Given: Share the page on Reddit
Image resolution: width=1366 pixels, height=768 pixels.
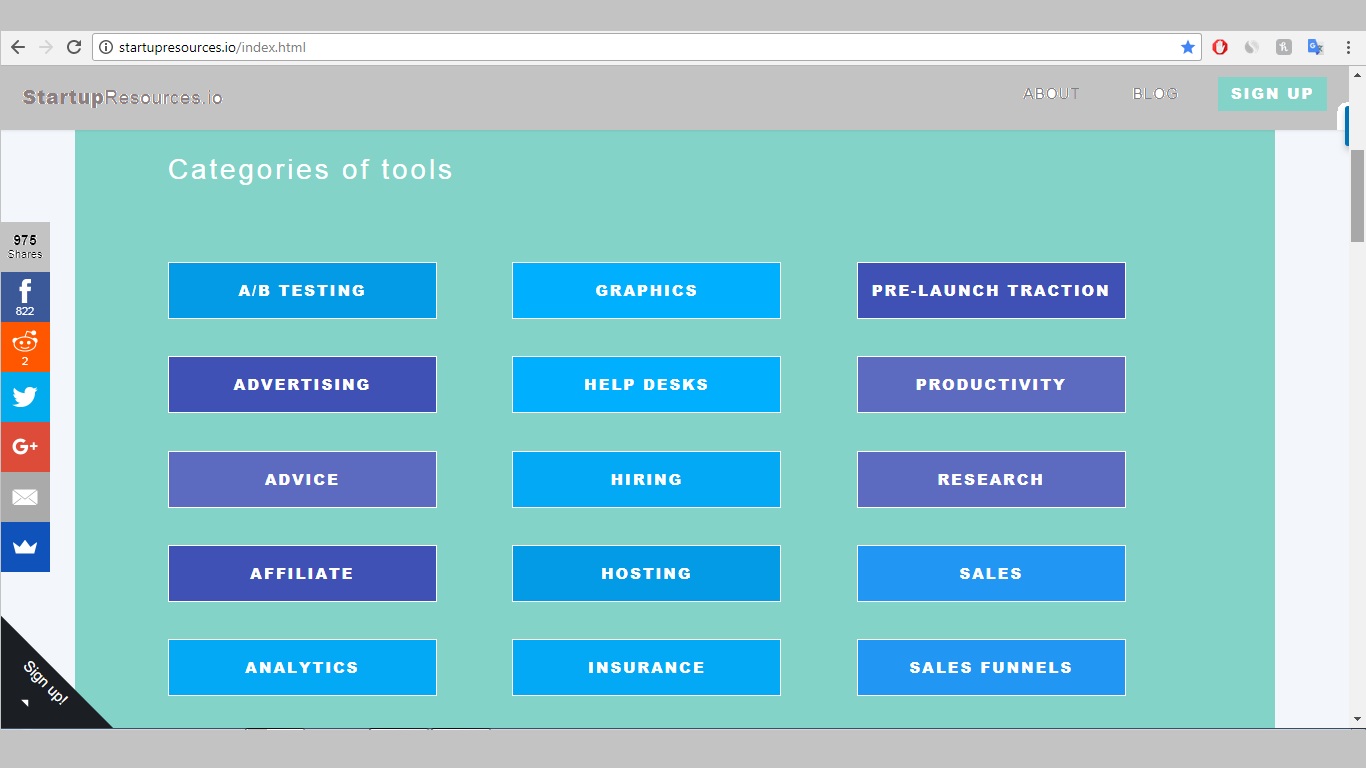Looking at the screenshot, I should pyautogui.click(x=25, y=346).
